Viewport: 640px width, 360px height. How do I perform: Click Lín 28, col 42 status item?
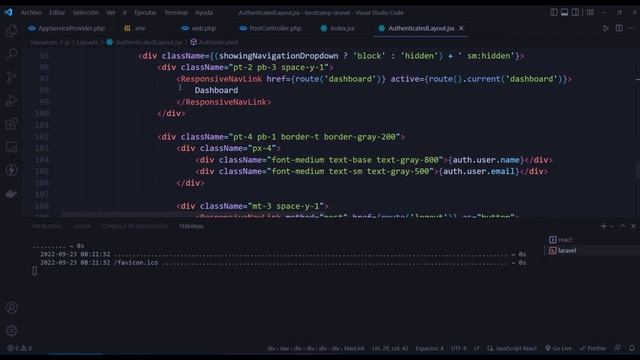pos(390,348)
